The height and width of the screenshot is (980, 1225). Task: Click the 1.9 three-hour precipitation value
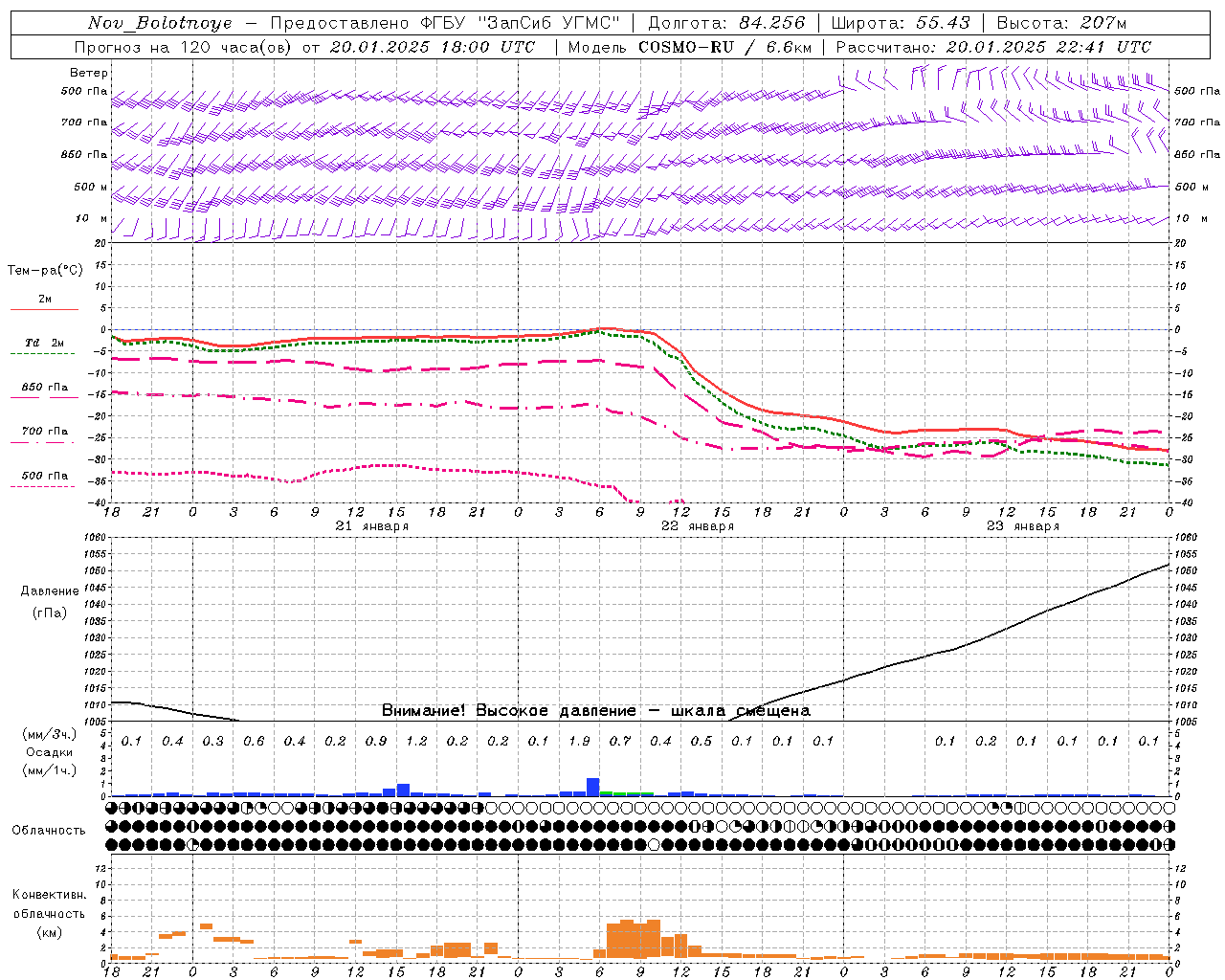pyautogui.click(x=579, y=742)
